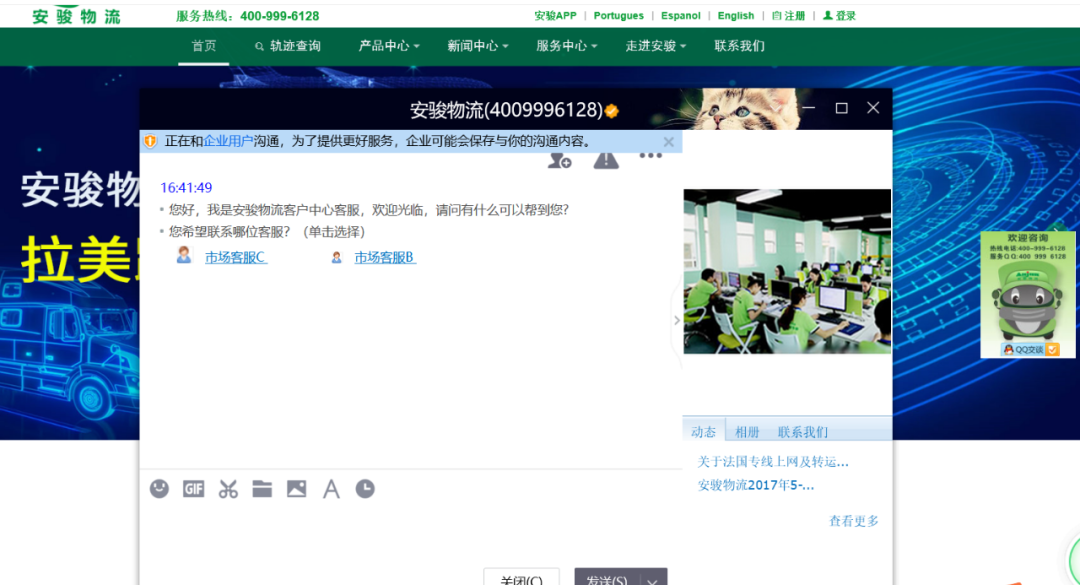The height and width of the screenshot is (585, 1080).
Task: Open the emoji picker in chat toolbar
Action: click(x=159, y=489)
